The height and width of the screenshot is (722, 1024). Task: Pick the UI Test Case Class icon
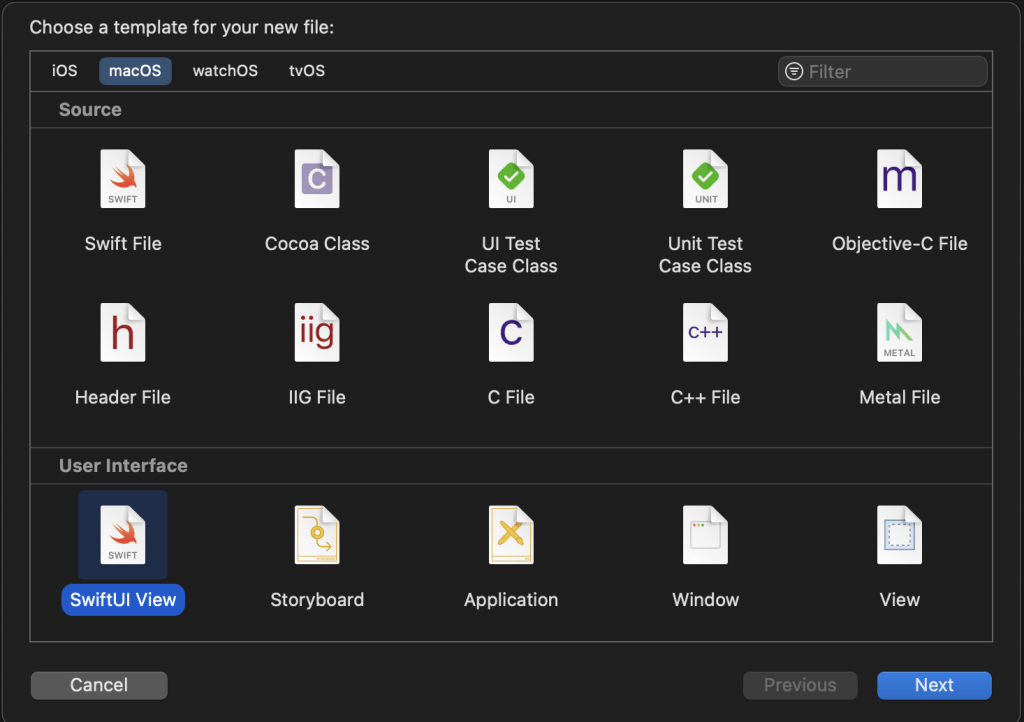click(x=511, y=179)
